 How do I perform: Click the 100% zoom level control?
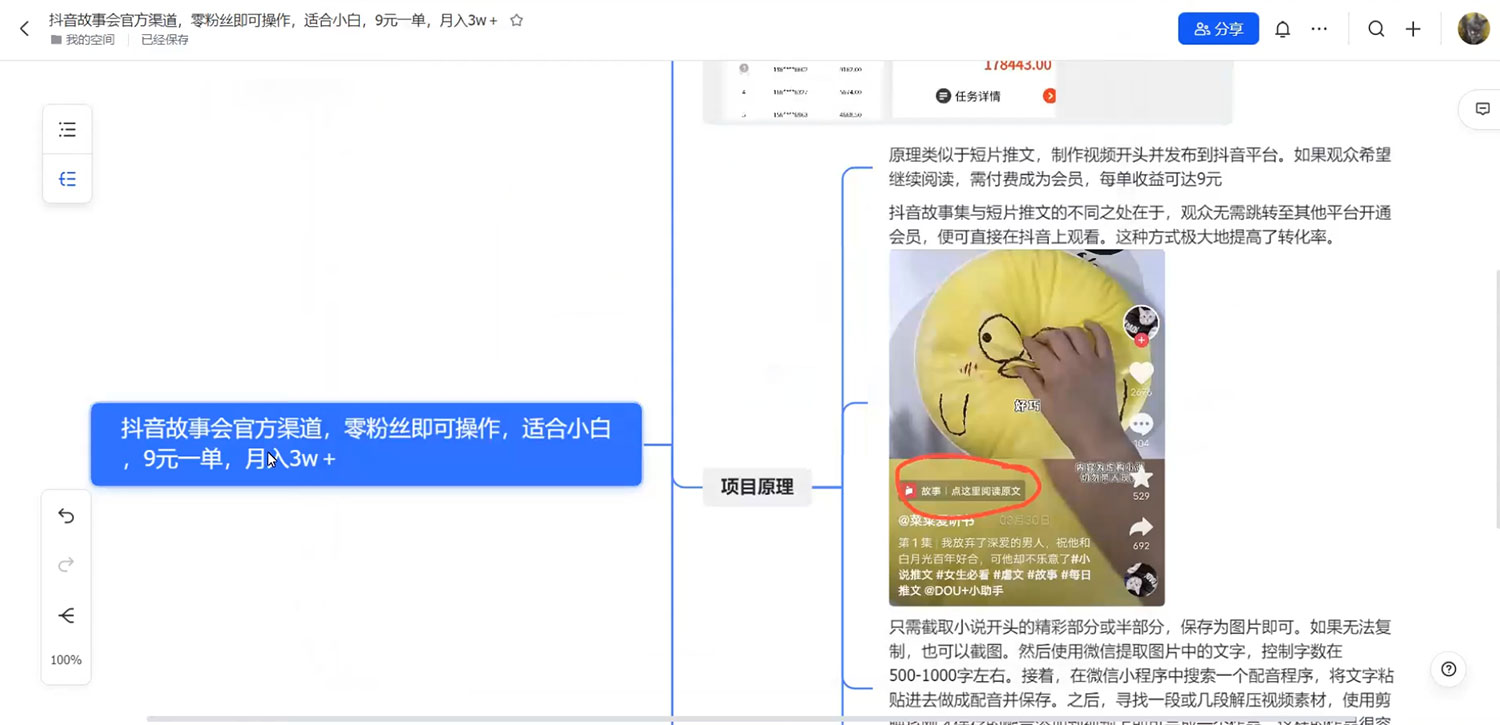(x=65, y=659)
